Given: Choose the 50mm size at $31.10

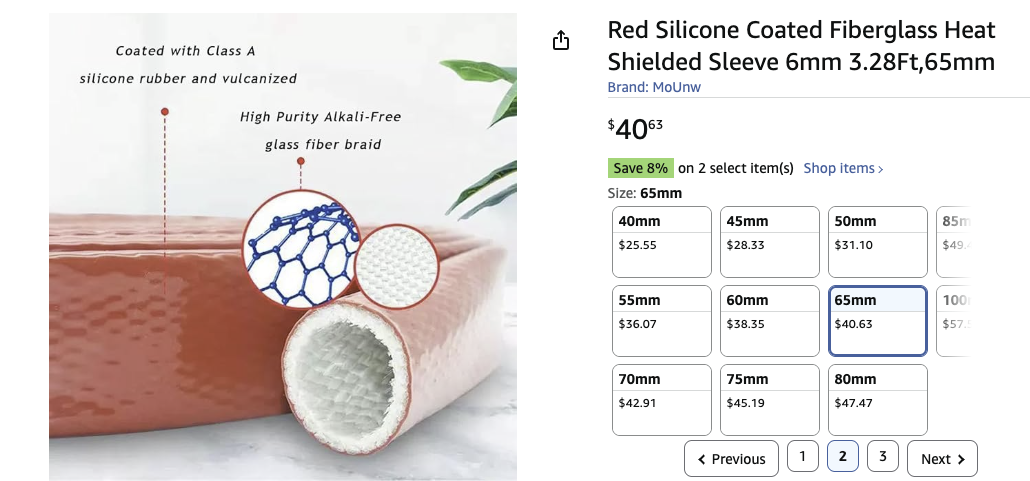Looking at the screenshot, I should [x=877, y=242].
